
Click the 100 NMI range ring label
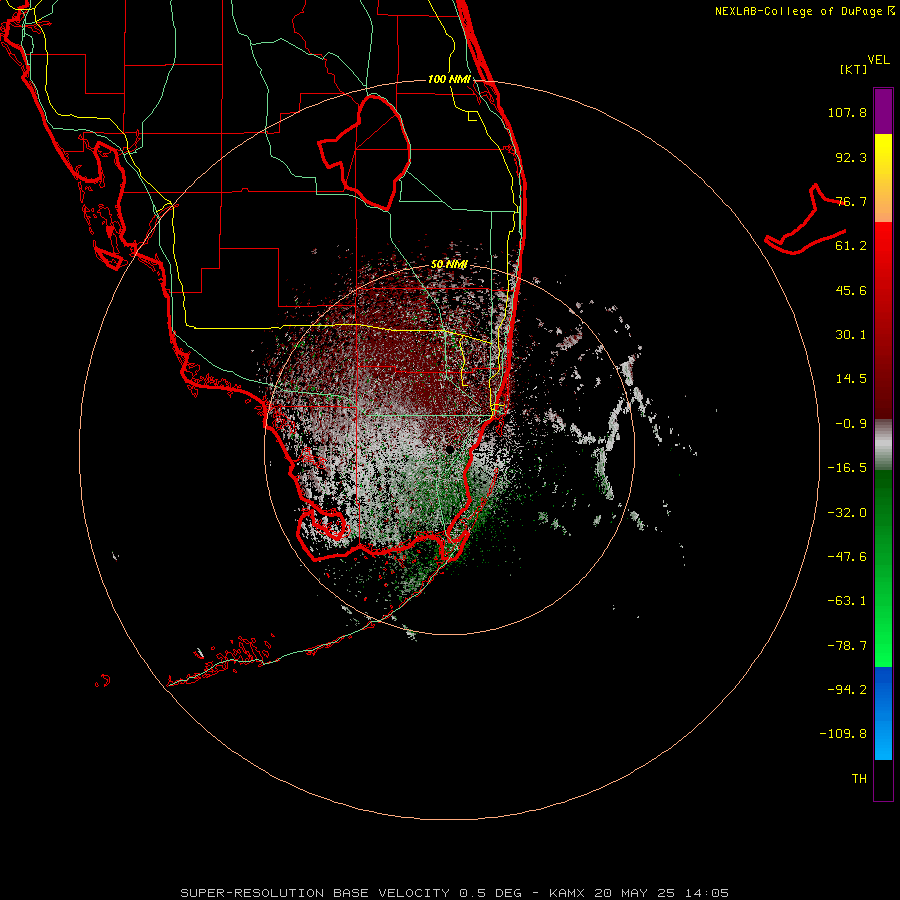449,79
